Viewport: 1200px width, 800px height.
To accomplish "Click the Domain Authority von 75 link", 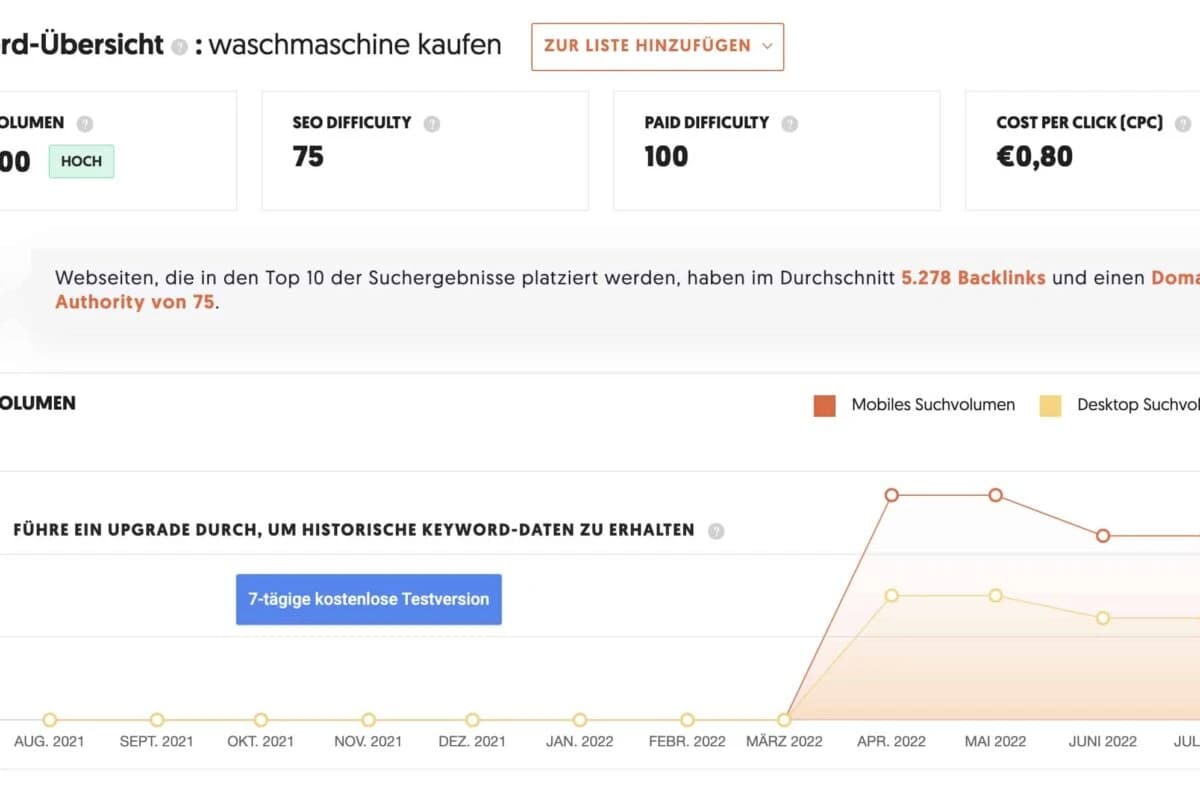I will tap(135, 302).
